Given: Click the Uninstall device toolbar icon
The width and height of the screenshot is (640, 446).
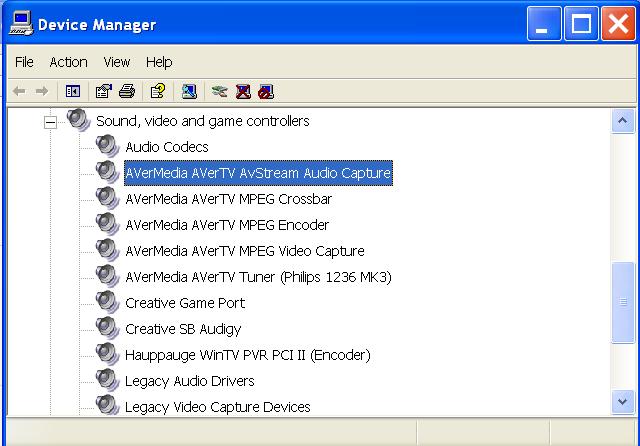Looking at the screenshot, I should tap(243, 91).
